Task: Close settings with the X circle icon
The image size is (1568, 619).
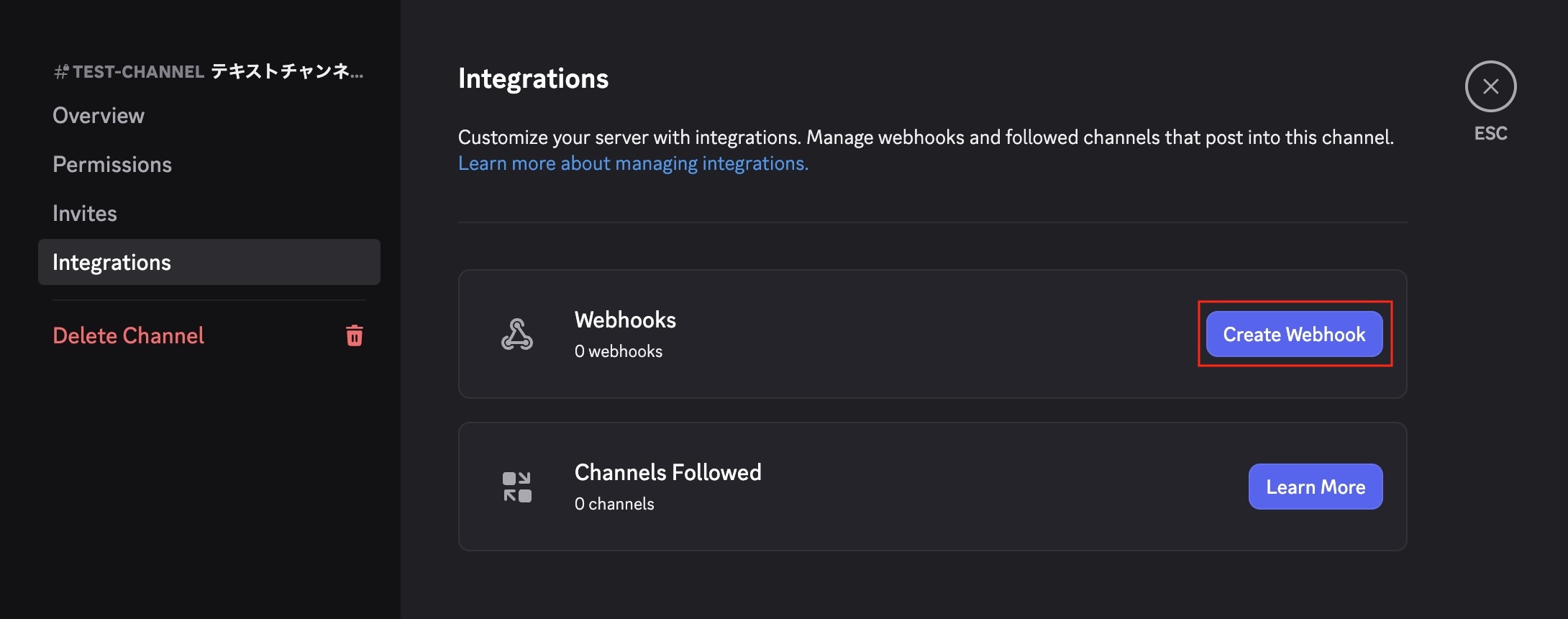Action: tap(1490, 86)
